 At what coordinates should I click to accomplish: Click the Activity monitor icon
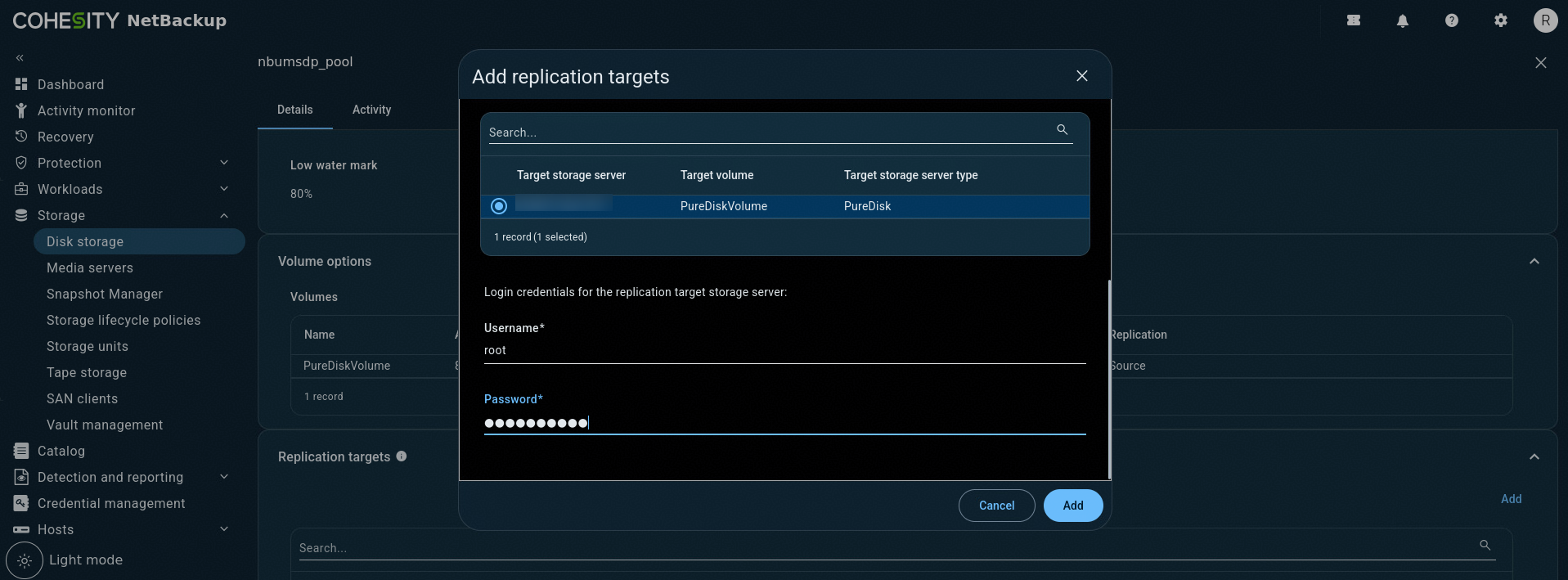21,110
